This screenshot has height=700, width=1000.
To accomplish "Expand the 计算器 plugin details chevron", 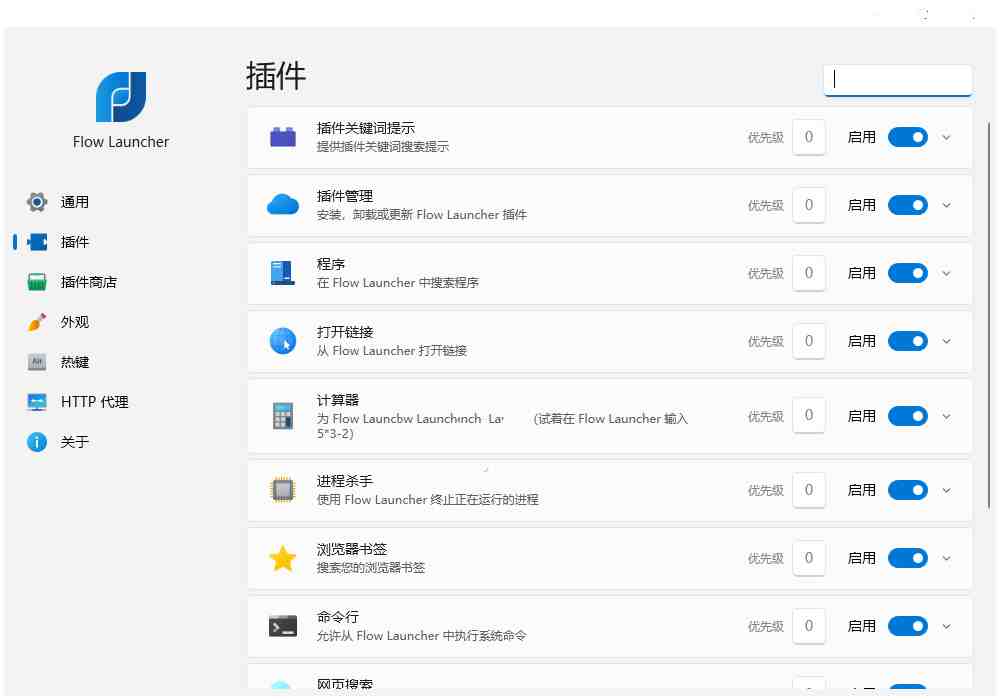I will (946, 415).
